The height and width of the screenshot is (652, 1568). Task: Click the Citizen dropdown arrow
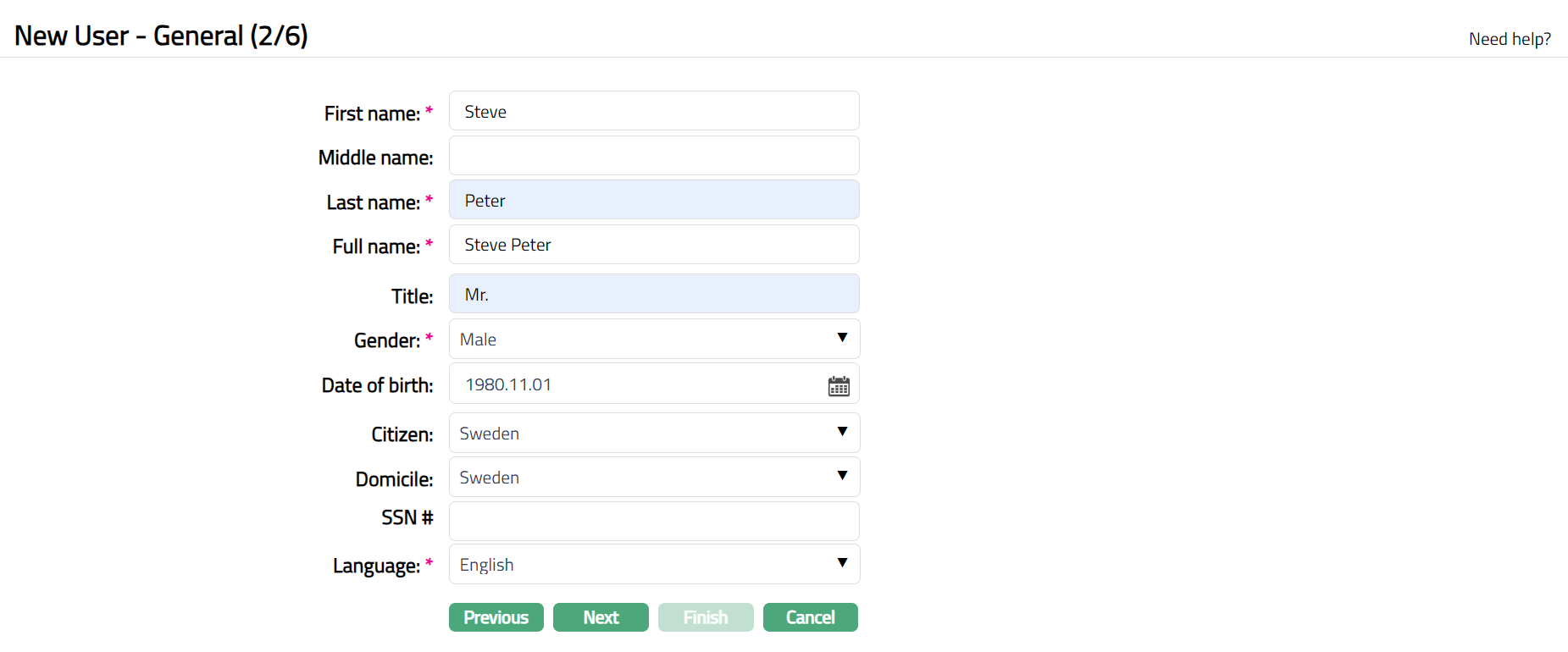[842, 432]
